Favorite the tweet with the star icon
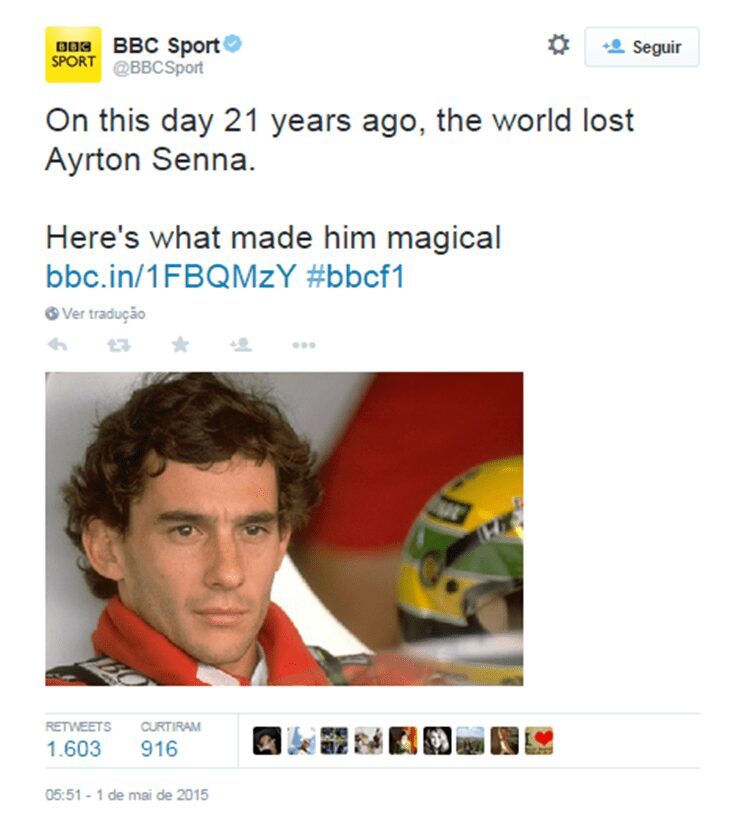The height and width of the screenshot is (822, 739). pos(180,345)
